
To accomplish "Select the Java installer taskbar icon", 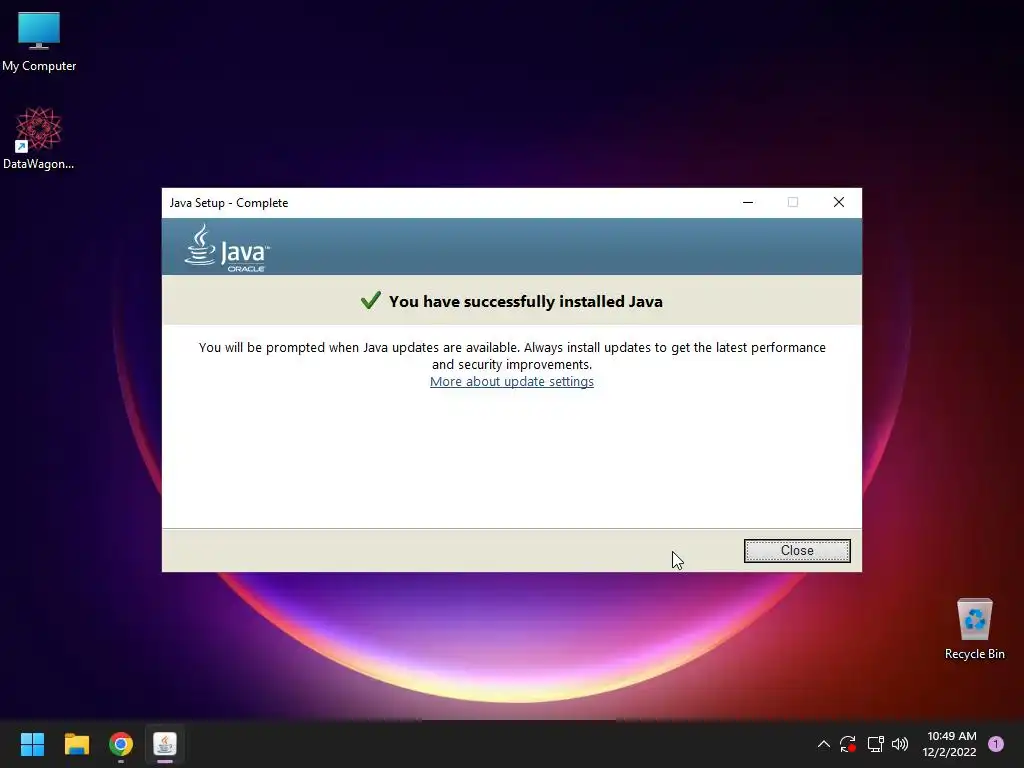I will pyautogui.click(x=165, y=744).
